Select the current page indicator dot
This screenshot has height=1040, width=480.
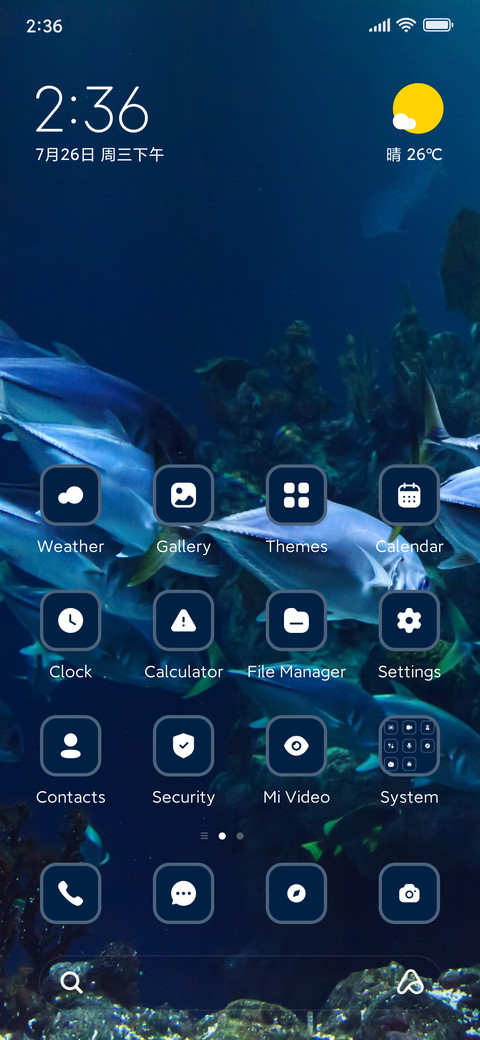222,836
